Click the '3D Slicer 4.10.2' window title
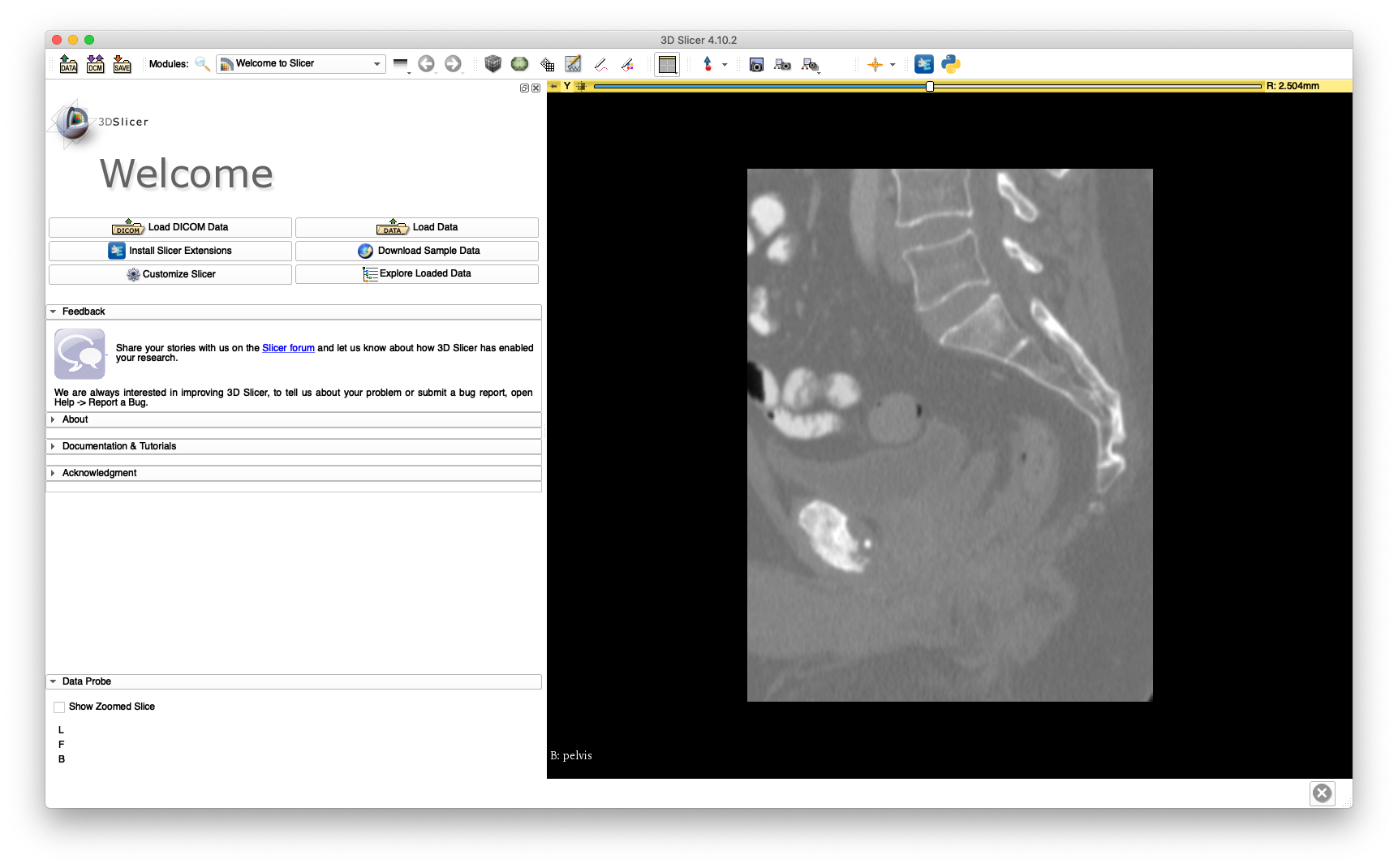This screenshot has width=1398, height=868. [699, 40]
